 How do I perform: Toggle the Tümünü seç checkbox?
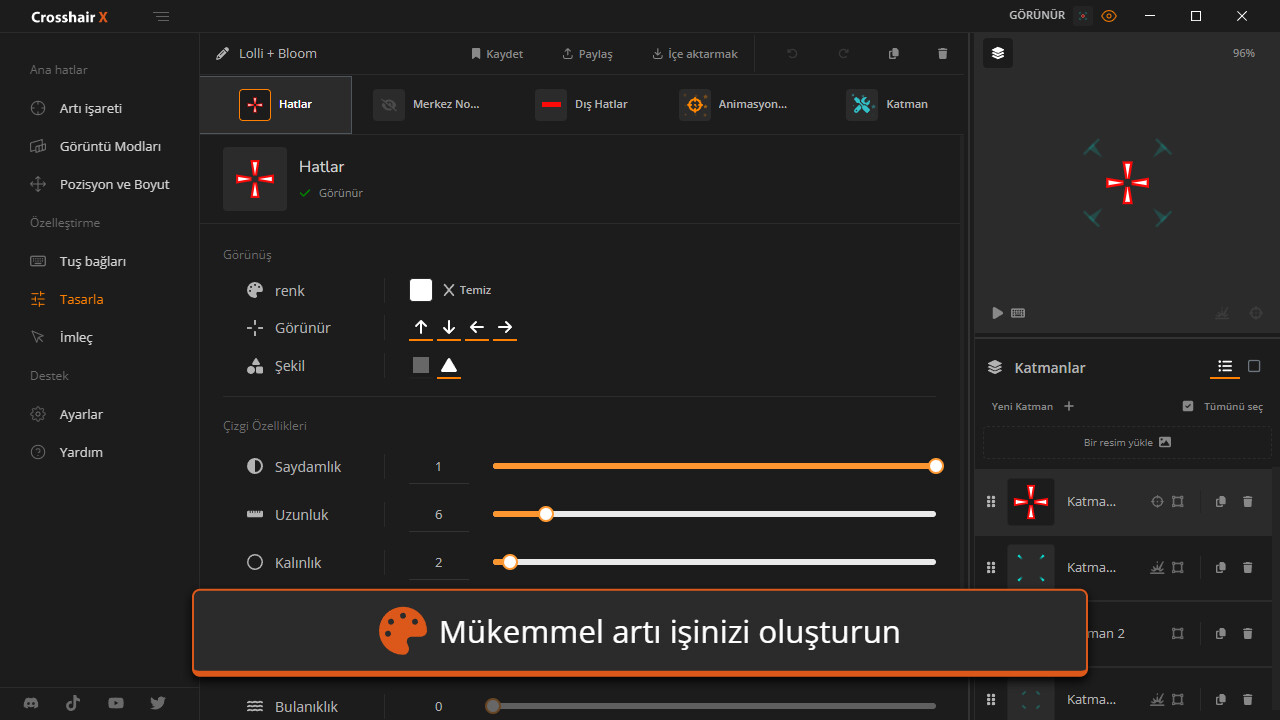click(1188, 406)
